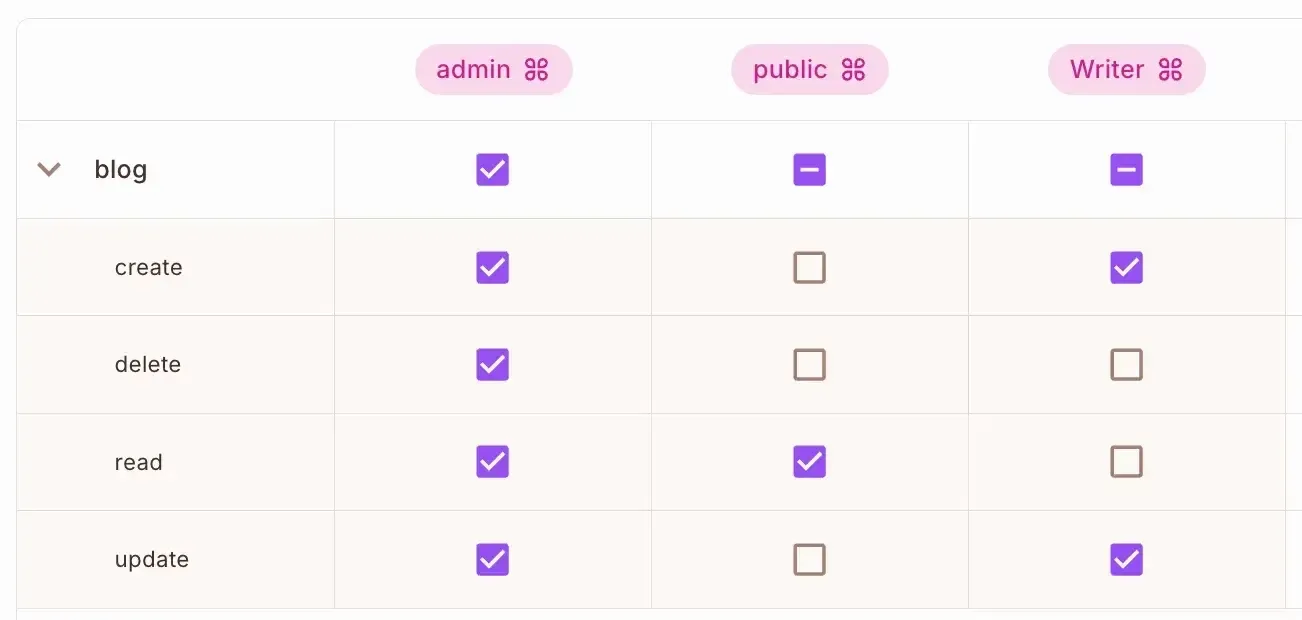Viewport: 1302px width, 620px height.
Task: Collapse the blog permissions group
Action: coord(49,170)
